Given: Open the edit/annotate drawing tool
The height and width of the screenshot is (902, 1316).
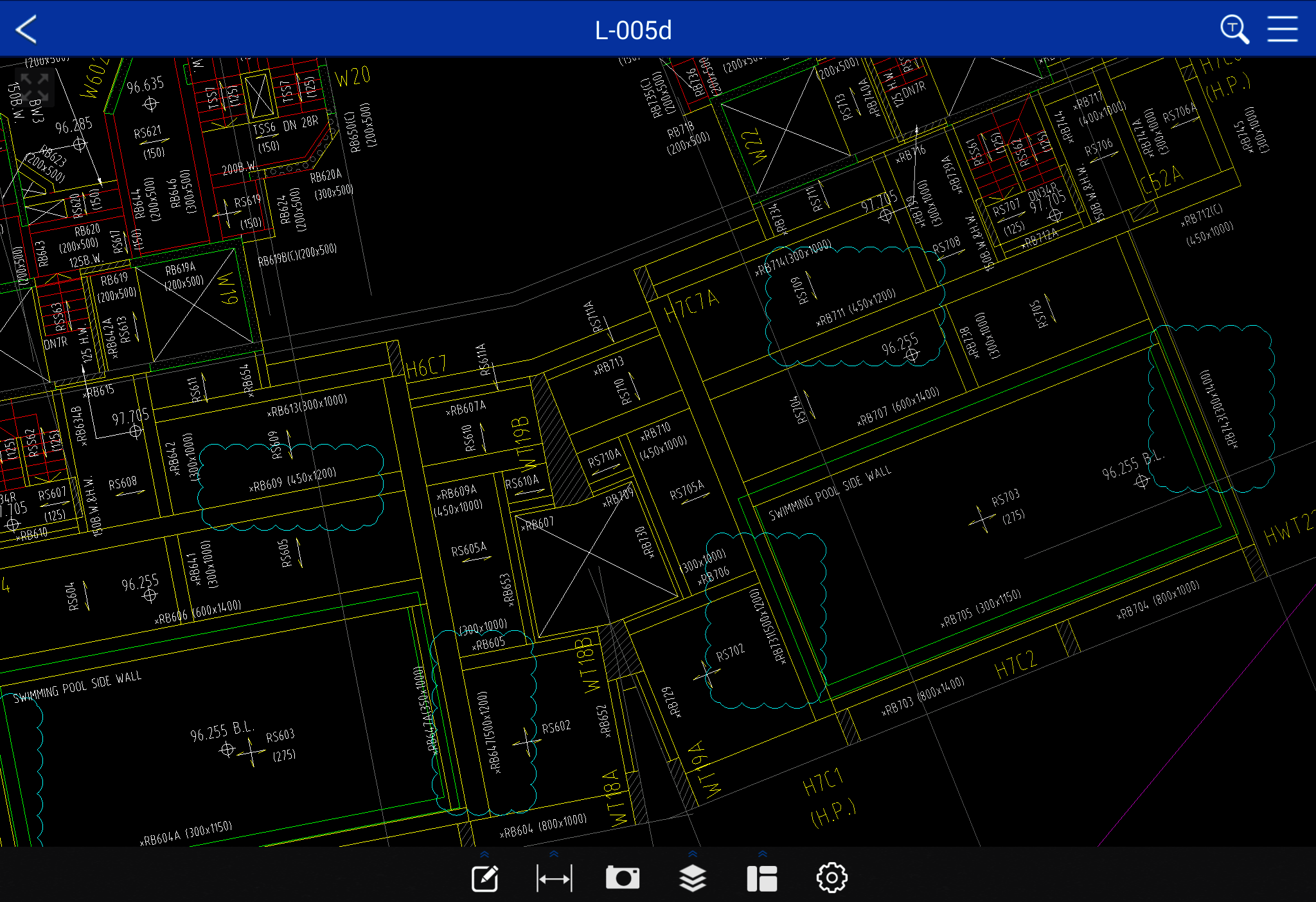Looking at the screenshot, I should click(x=485, y=878).
